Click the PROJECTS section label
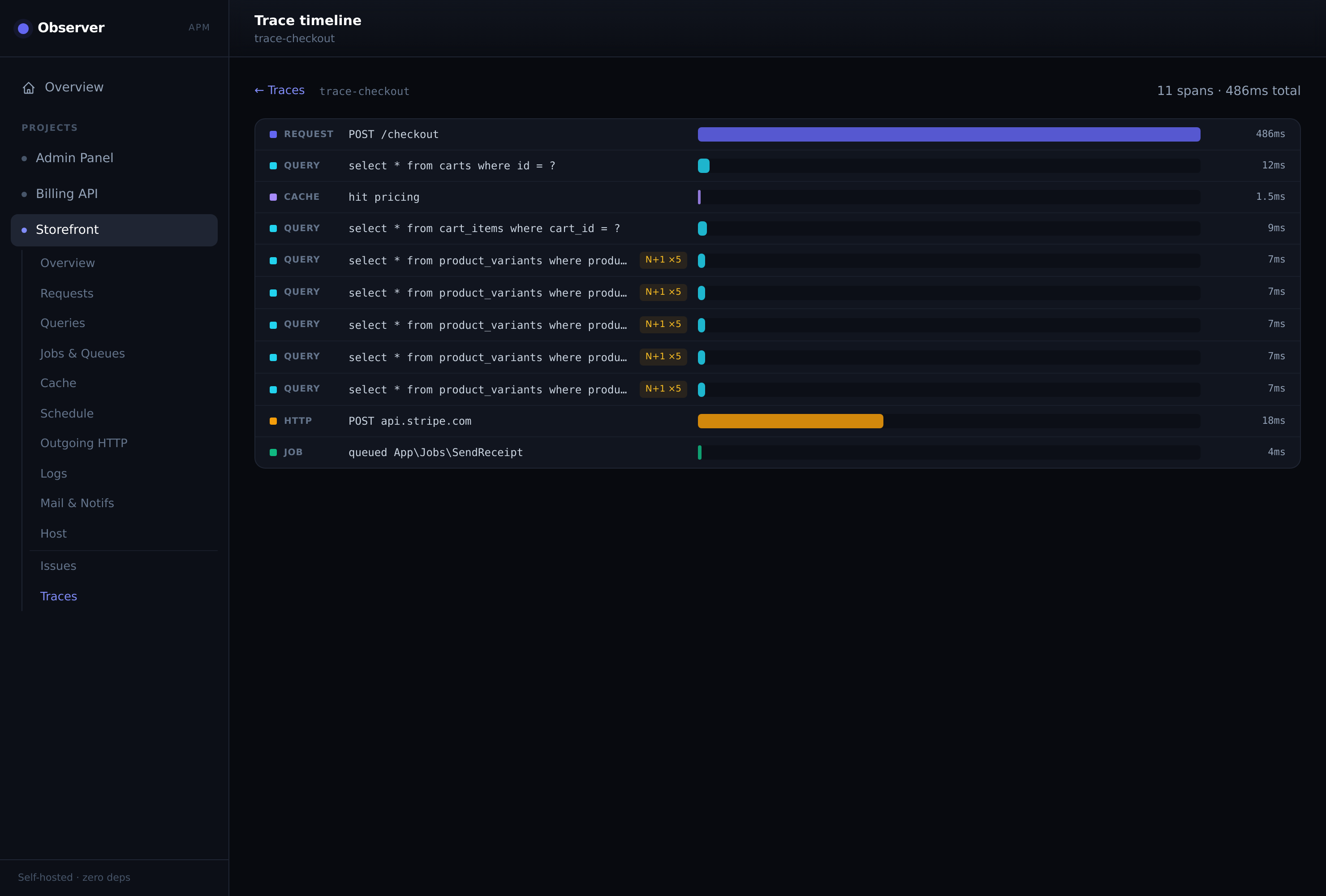The height and width of the screenshot is (896, 1326). (x=50, y=128)
